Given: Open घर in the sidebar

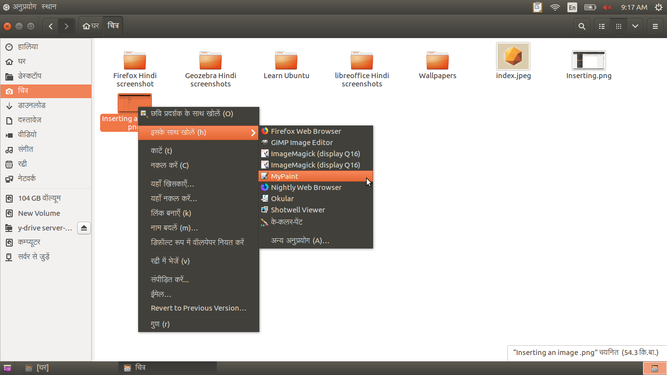Looking at the screenshot, I should pyautogui.click(x=46, y=62).
